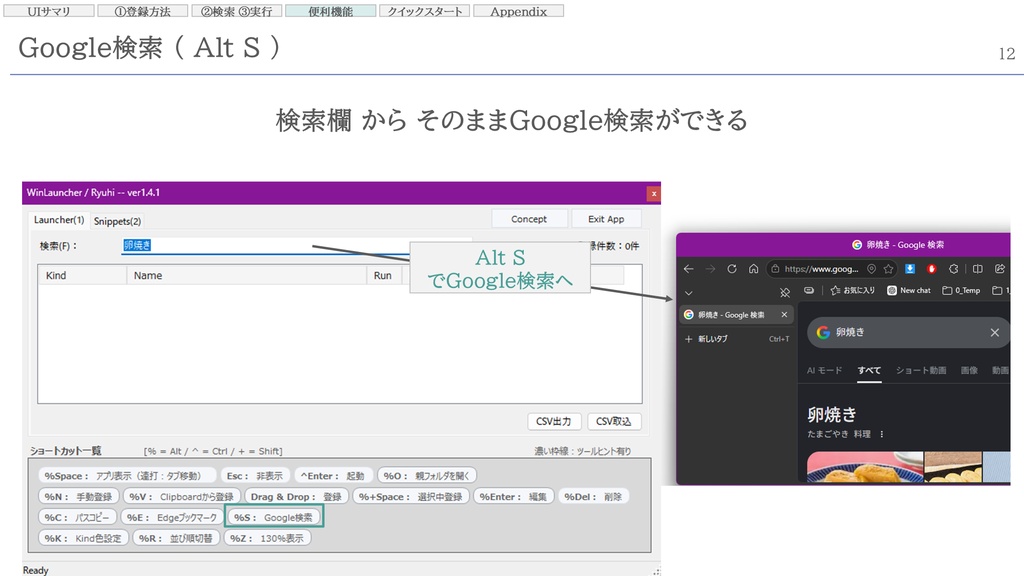Screen dimensions: 1024x576
Task: Click the Esc 非表示 shortcut chip
Action: (254, 476)
